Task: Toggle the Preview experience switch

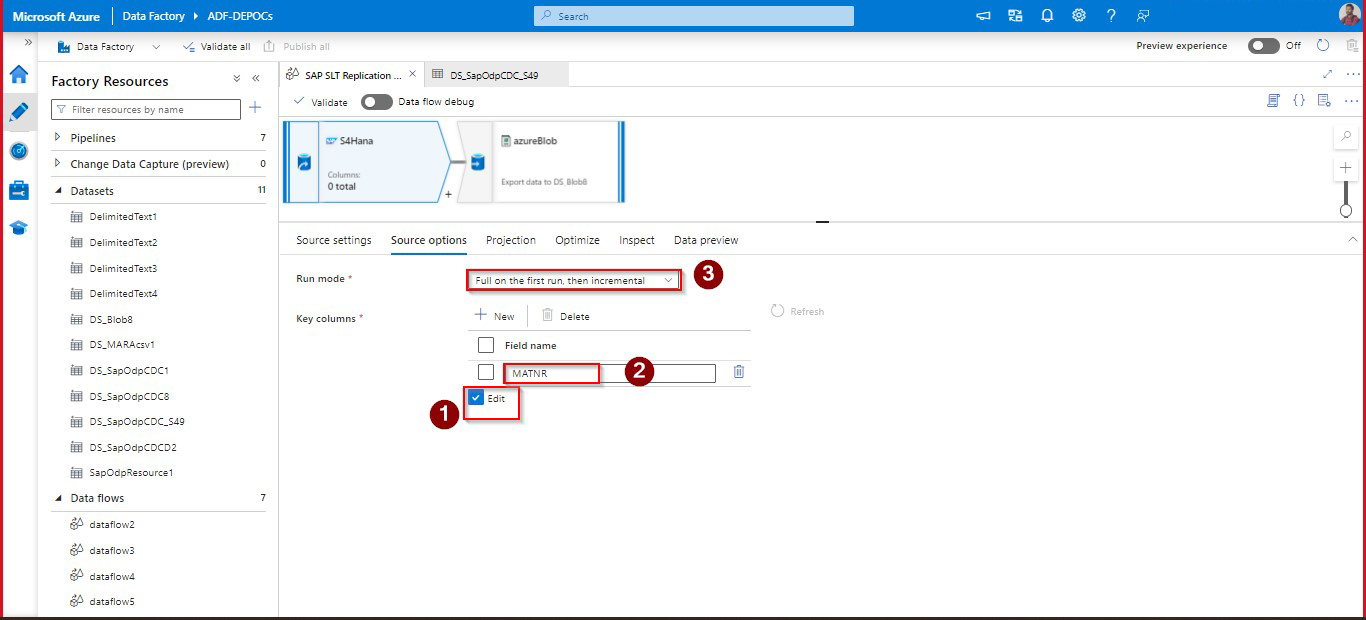Action: [1263, 46]
